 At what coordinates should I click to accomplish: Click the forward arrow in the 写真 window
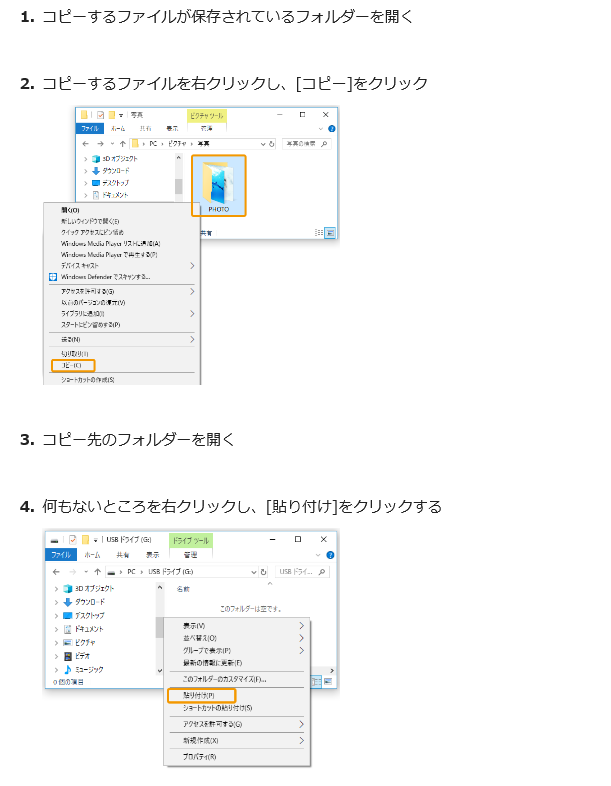pyautogui.click(x=100, y=144)
